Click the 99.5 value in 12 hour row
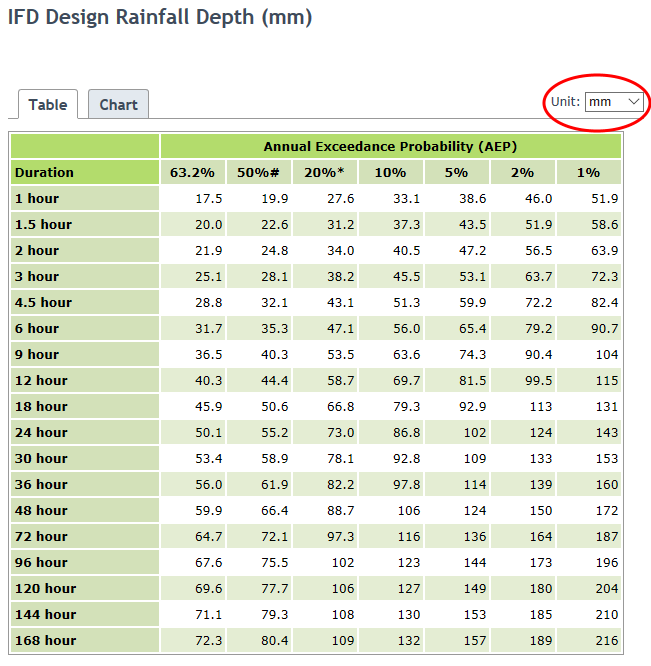 (x=538, y=380)
